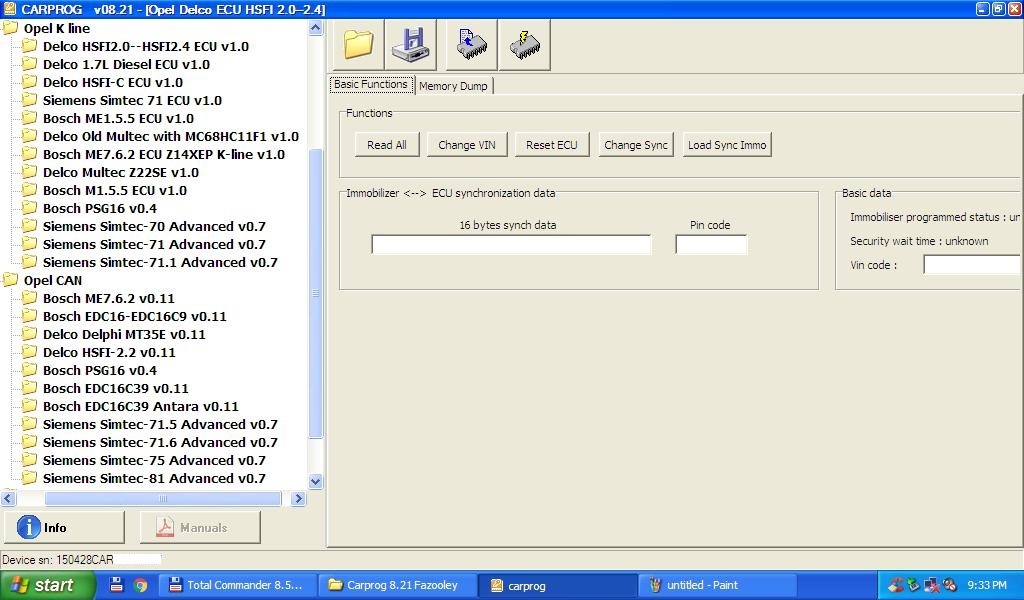Select Bosch PSG16 v0.4 under Opel CAN
The image size is (1024, 600).
[x=100, y=370]
